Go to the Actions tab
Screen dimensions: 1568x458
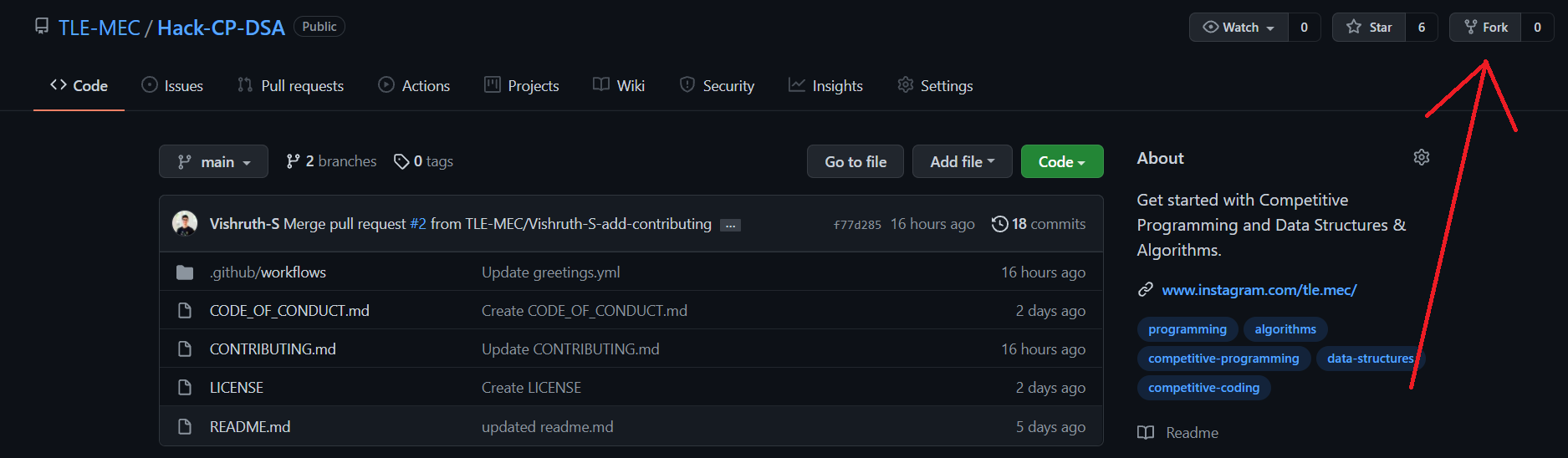pyautogui.click(x=414, y=85)
